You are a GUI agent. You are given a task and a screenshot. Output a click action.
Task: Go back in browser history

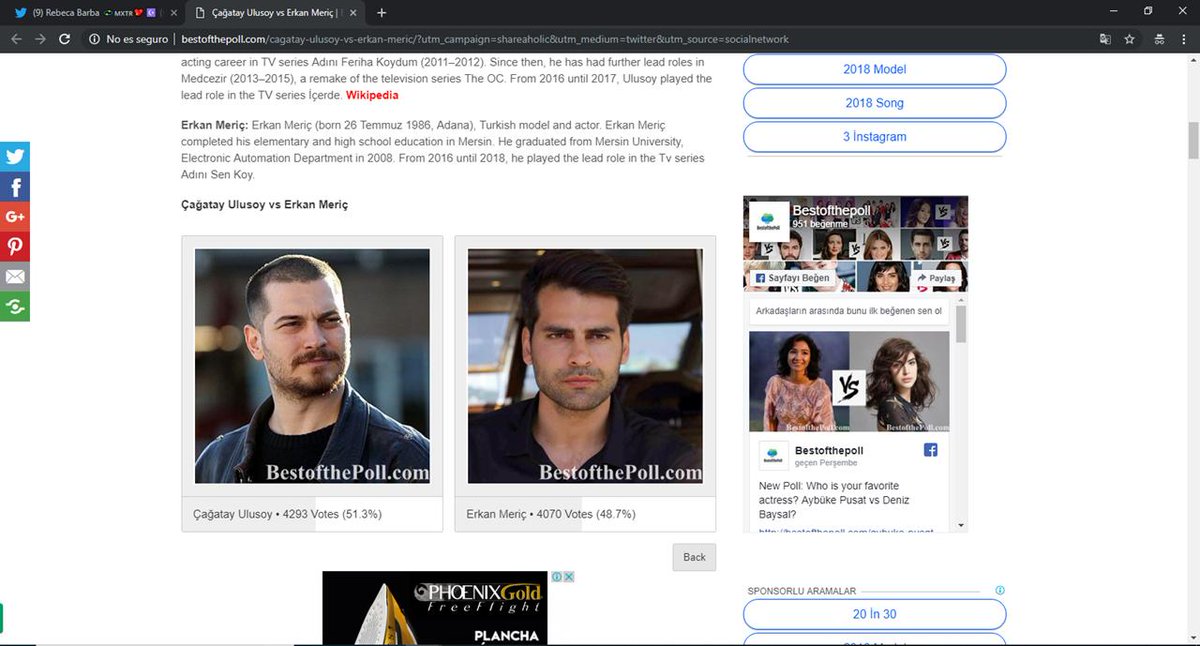16,39
